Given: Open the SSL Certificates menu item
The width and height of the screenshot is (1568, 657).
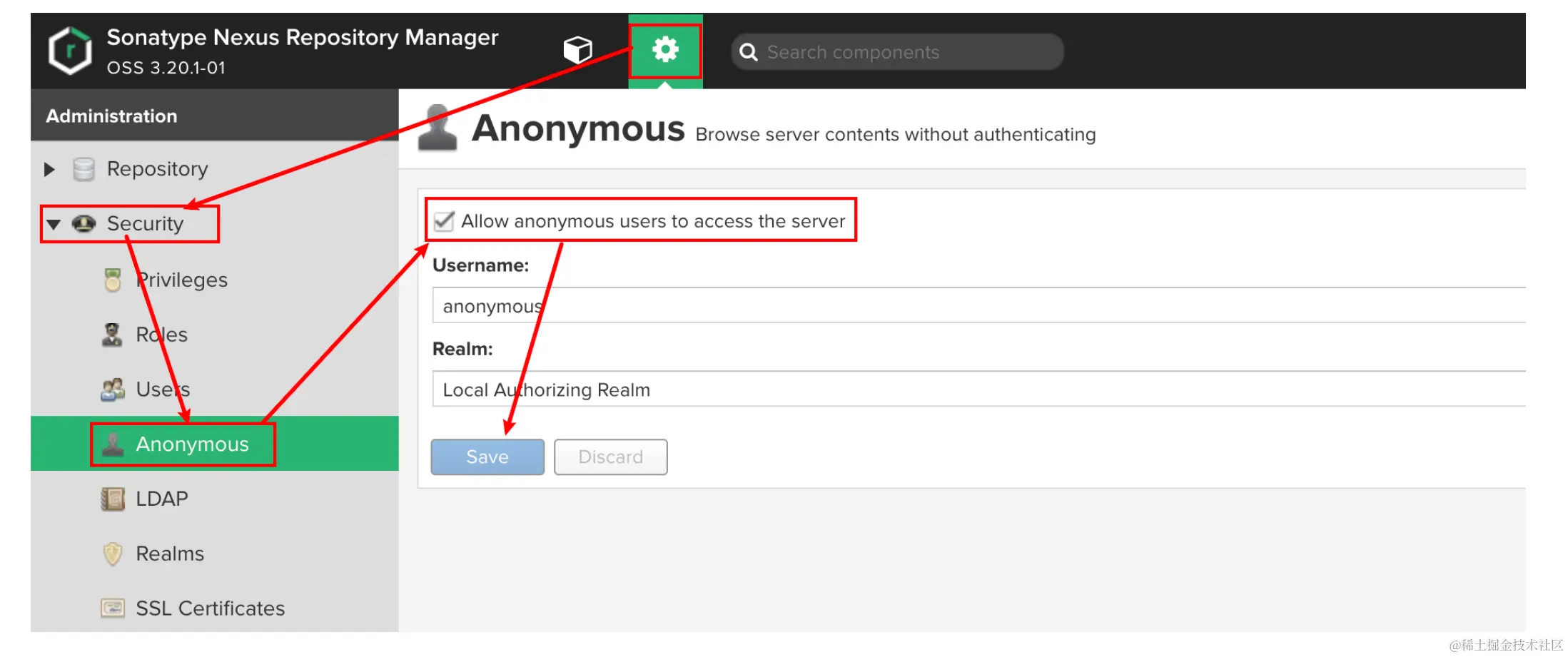Looking at the screenshot, I should (210, 608).
